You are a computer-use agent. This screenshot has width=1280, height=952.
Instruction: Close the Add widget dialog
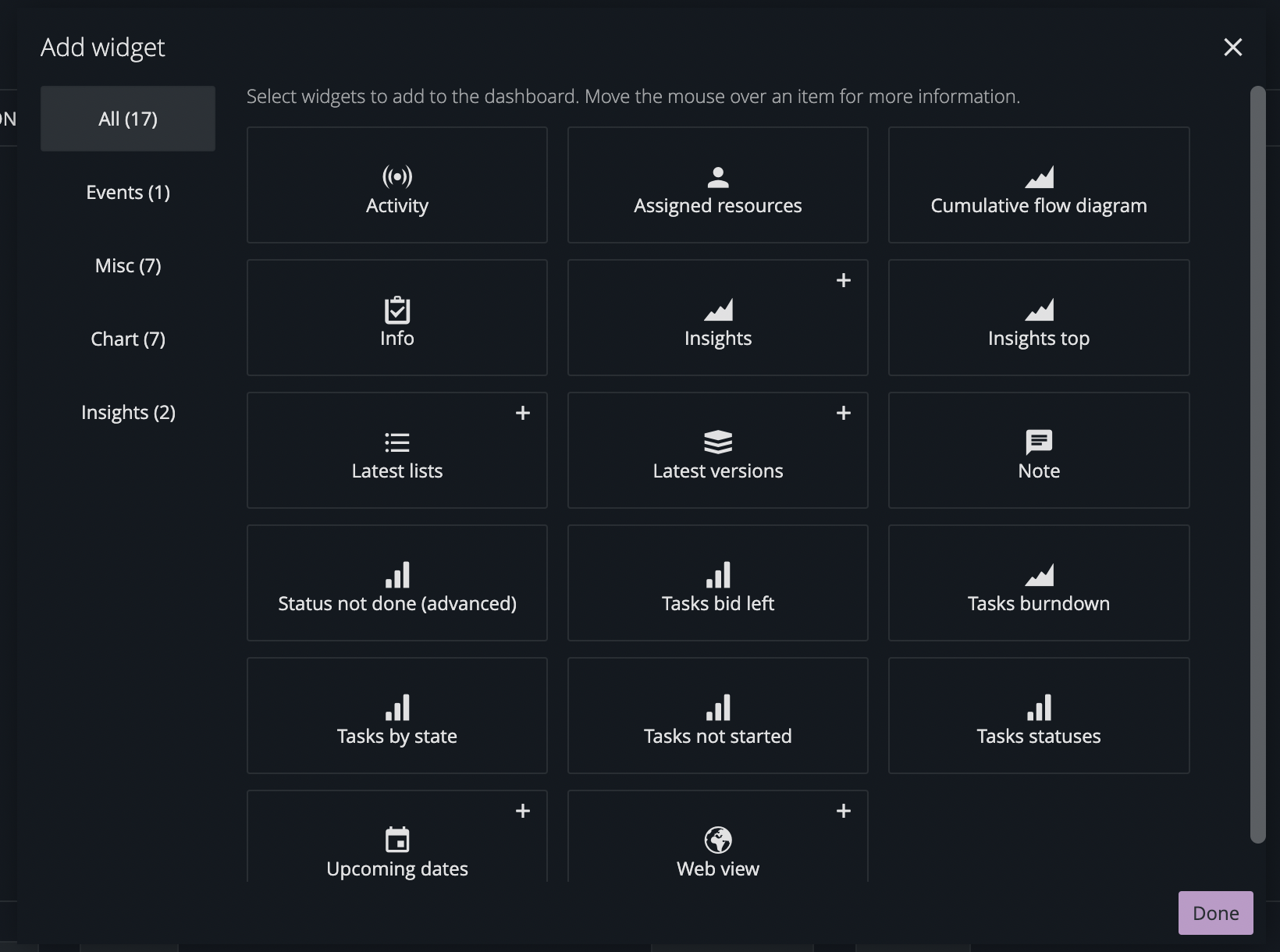[x=1233, y=47]
